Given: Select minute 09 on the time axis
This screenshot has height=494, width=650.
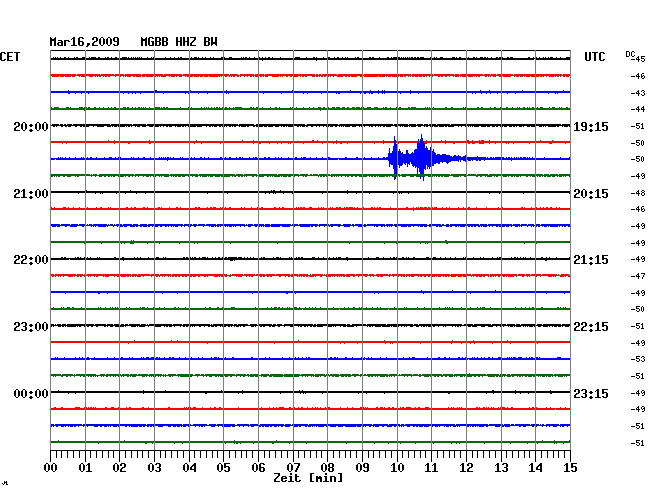Looking at the screenshot, I should pos(362,467).
